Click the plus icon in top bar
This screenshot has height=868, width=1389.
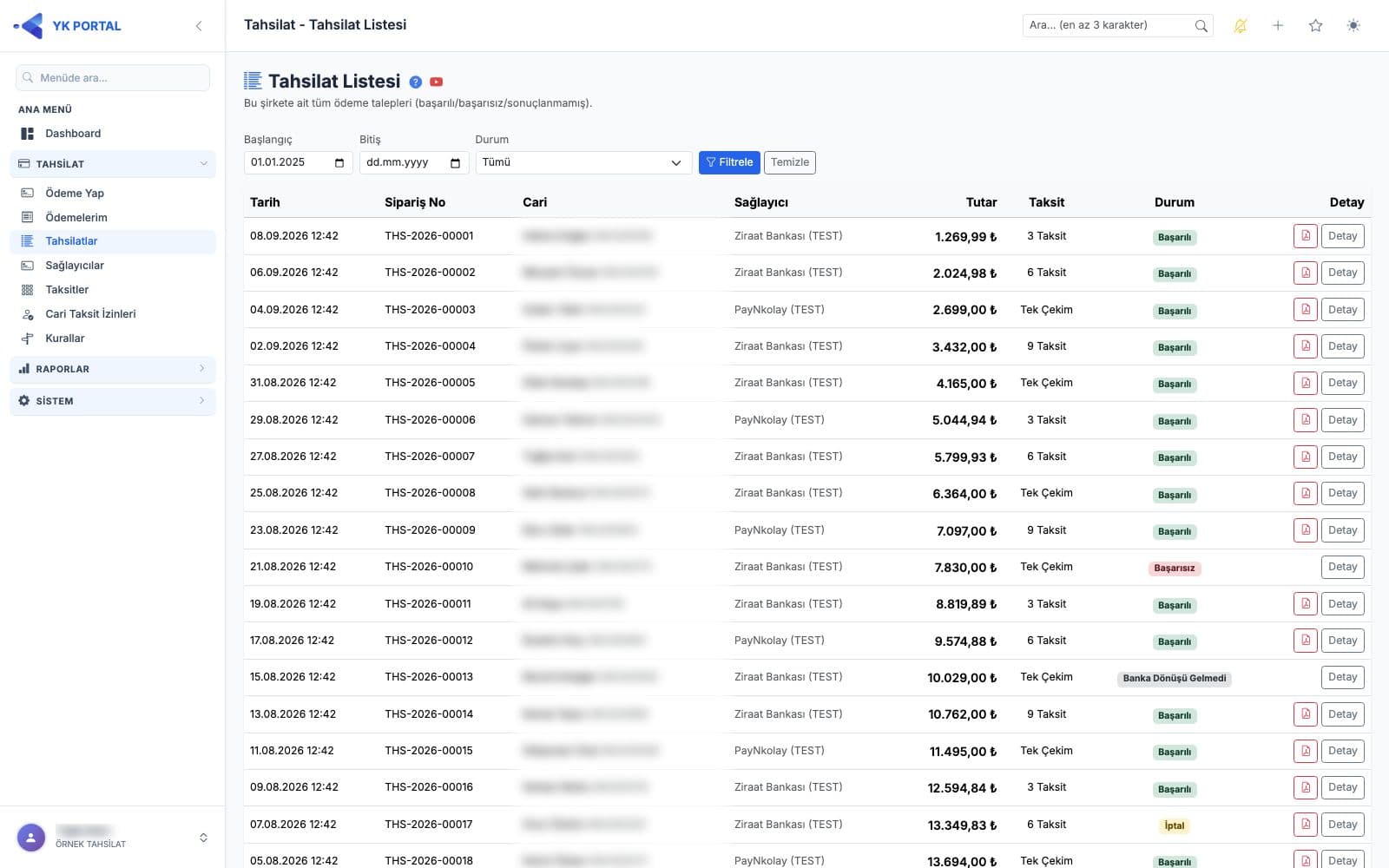(x=1278, y=26)
